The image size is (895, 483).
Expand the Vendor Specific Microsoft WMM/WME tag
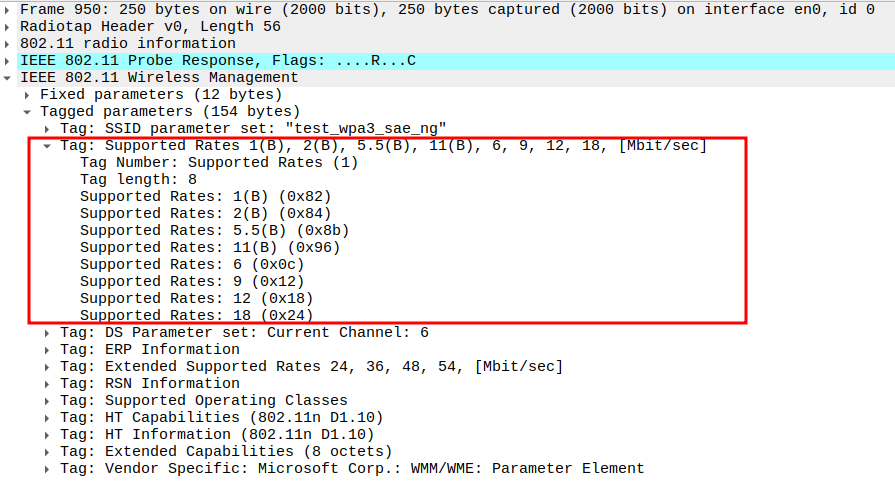click(48, 468)
